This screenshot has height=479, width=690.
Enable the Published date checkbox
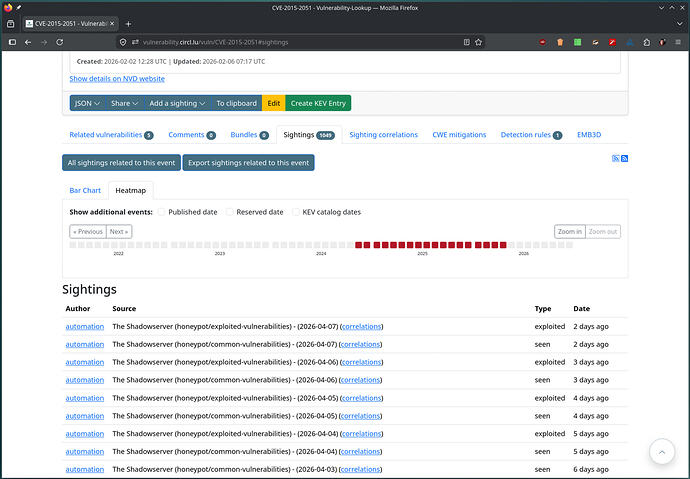161,212
